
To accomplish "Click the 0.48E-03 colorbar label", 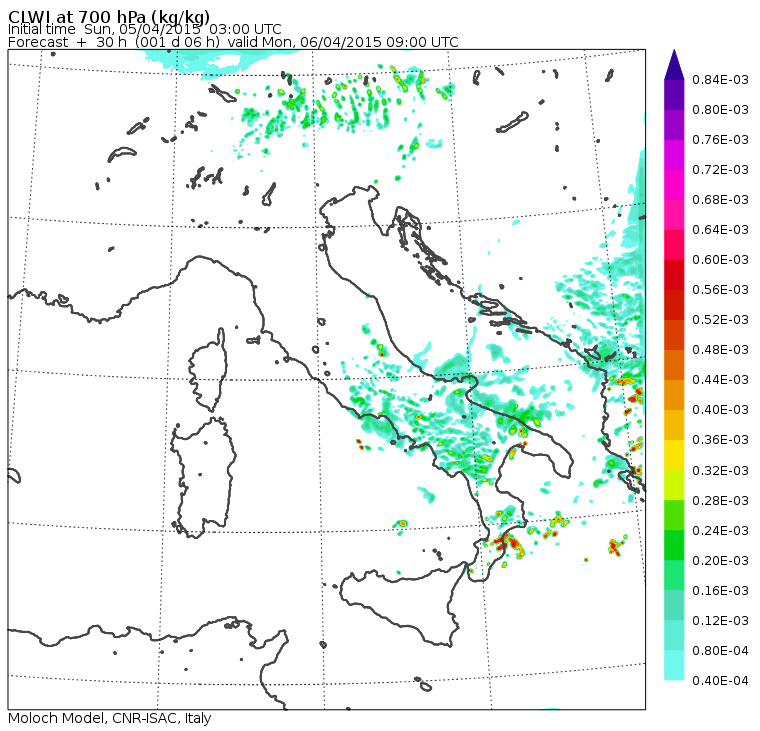I will pyautogui.click(x=720, y=350).
